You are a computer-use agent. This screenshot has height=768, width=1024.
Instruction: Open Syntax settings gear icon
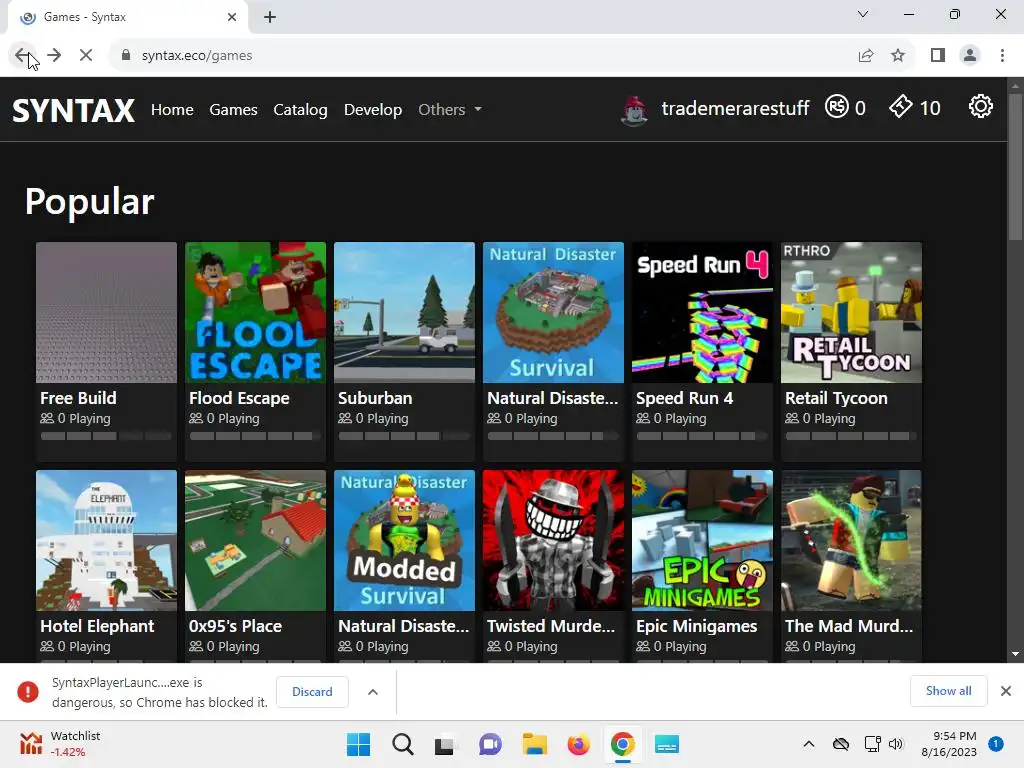[x=980, y=106]
